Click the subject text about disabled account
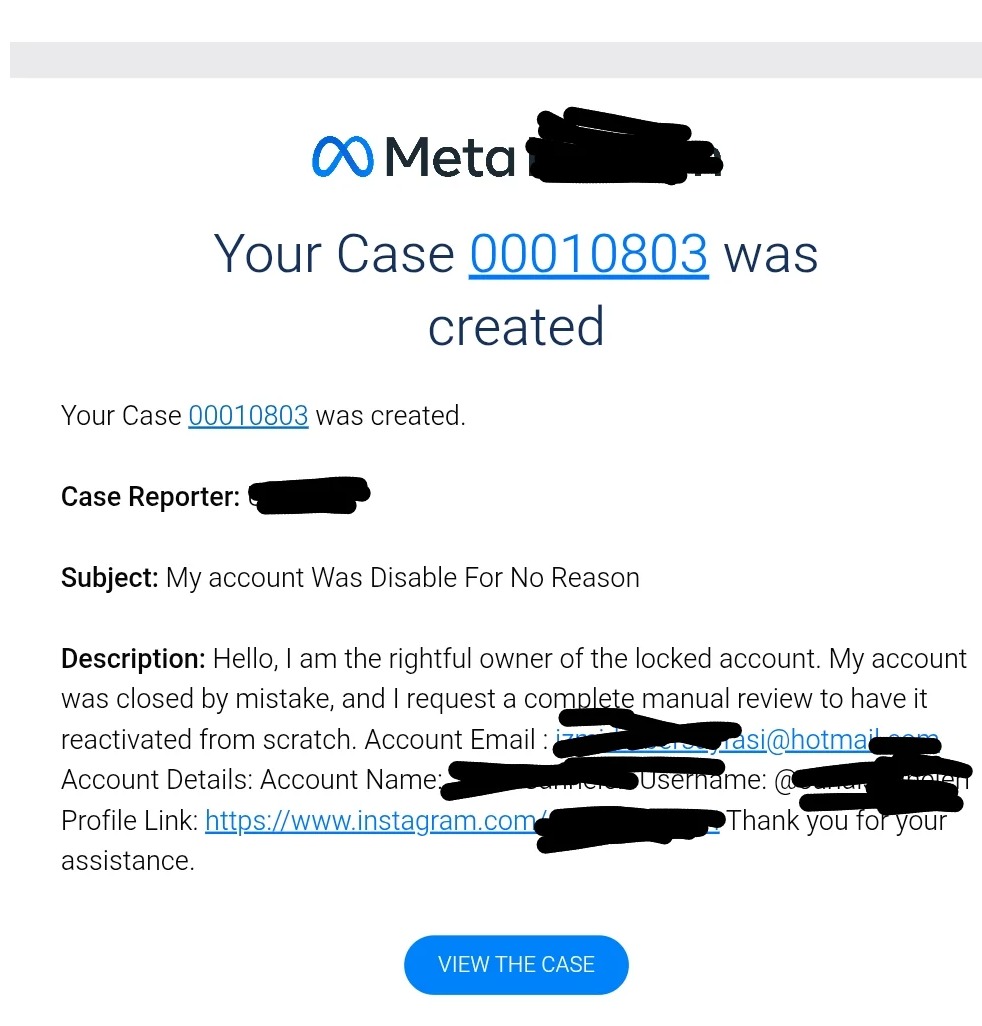Screen dimensions: 982x1026 tap(403, 578)
